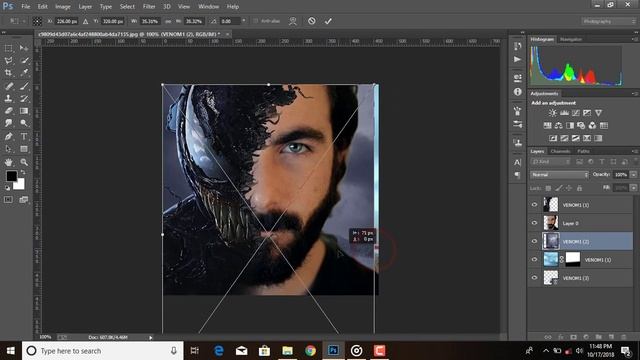The width and height of the screenshot is (640, 360).
Task: Add a Photo Filter adjustment
Action: [581, 125]
